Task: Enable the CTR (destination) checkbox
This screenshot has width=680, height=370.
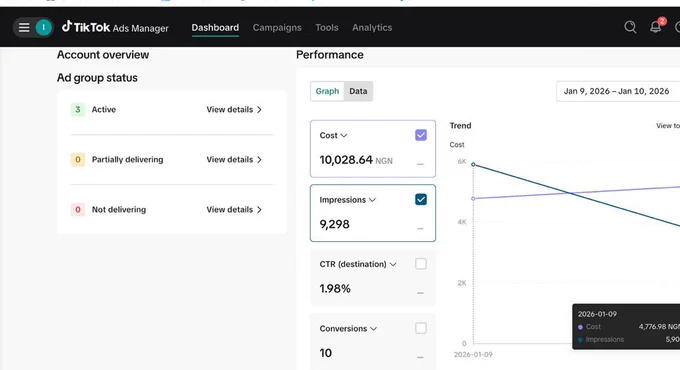Action: click(x=421, y=264)
